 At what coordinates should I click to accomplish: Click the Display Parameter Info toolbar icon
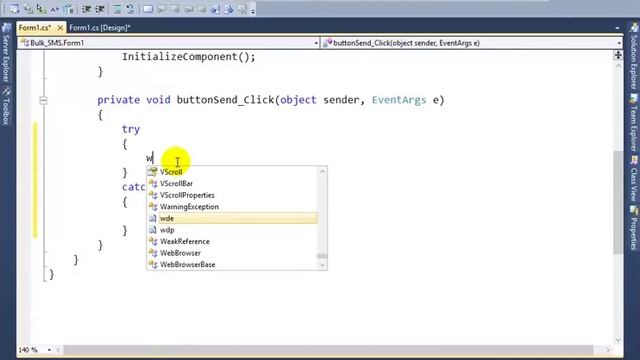[x=28, y=9]
